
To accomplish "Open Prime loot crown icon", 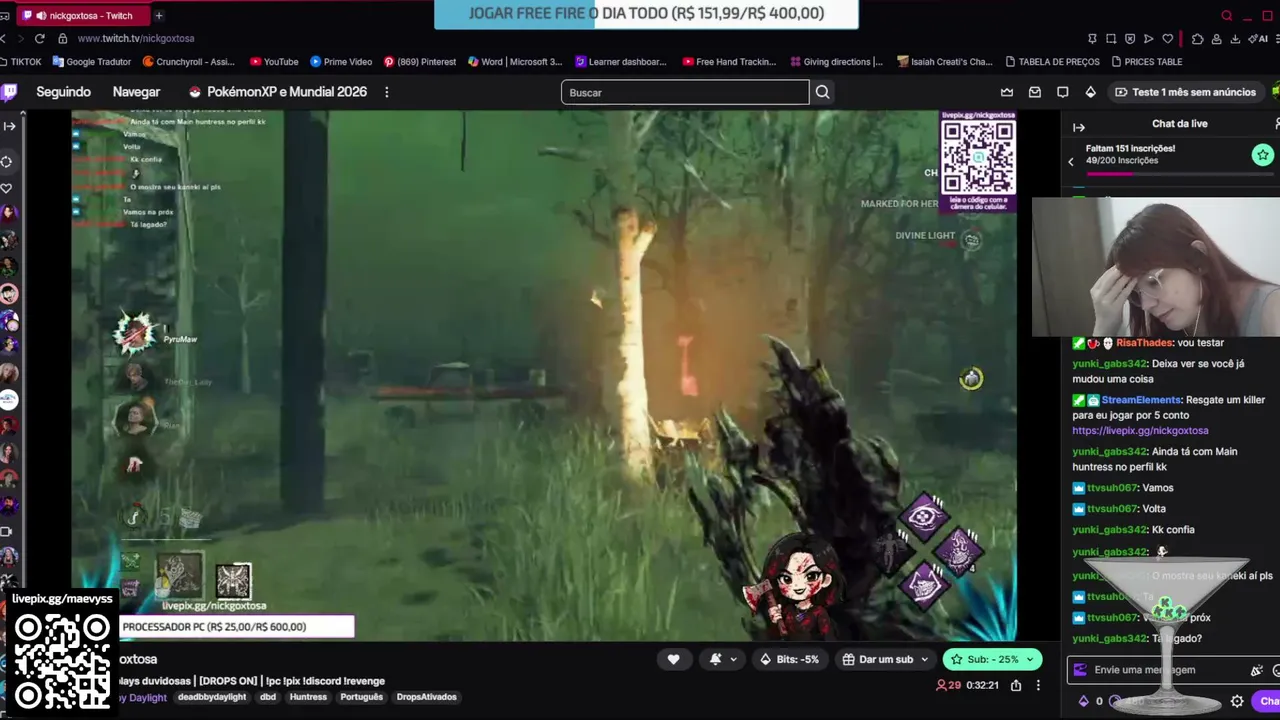I will pos(1007,92).
